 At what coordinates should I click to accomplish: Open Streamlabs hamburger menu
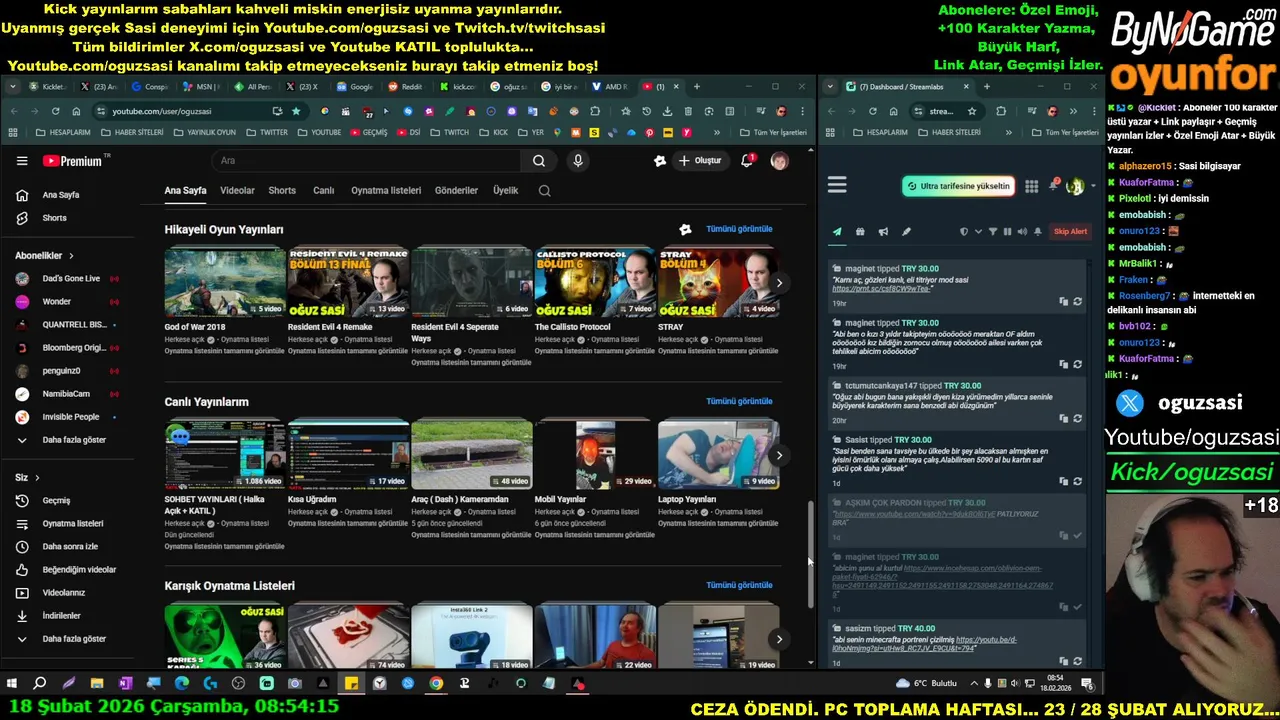point(837,185)
